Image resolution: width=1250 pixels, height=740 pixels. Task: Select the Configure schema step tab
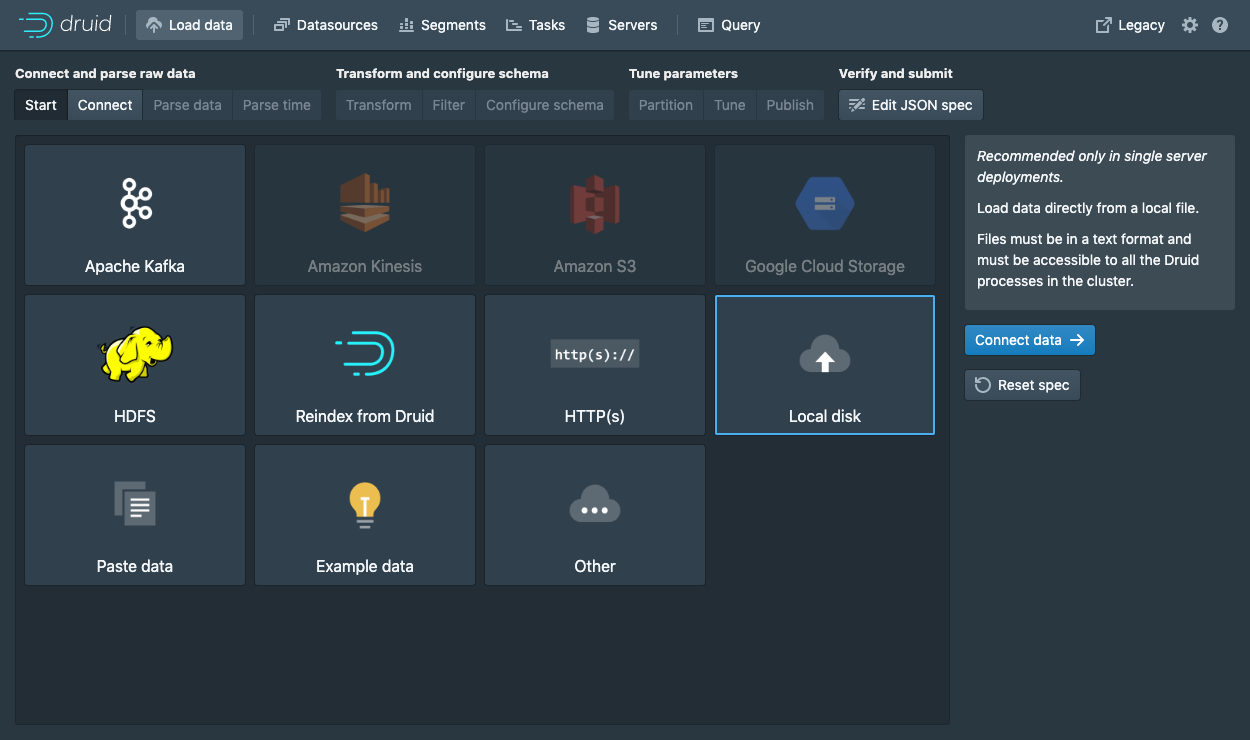click(x=545, y=105)
